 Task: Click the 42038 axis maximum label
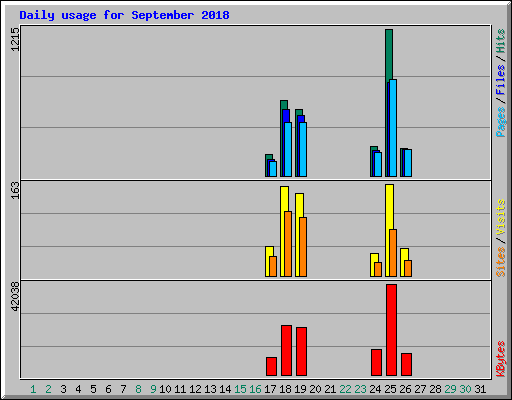tap(15, 297)
